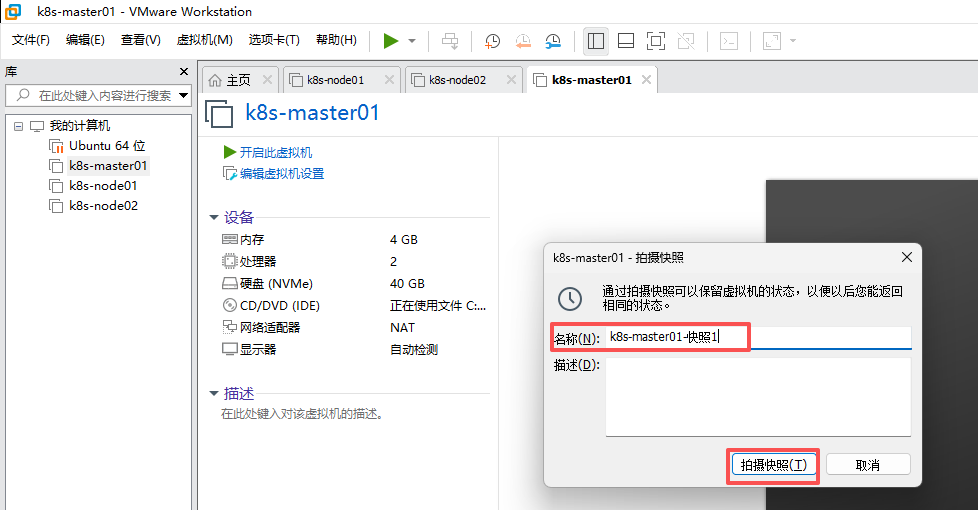Open the 虚拟机(M) menu
Screen dimensions: 978x510
(205, 40)
